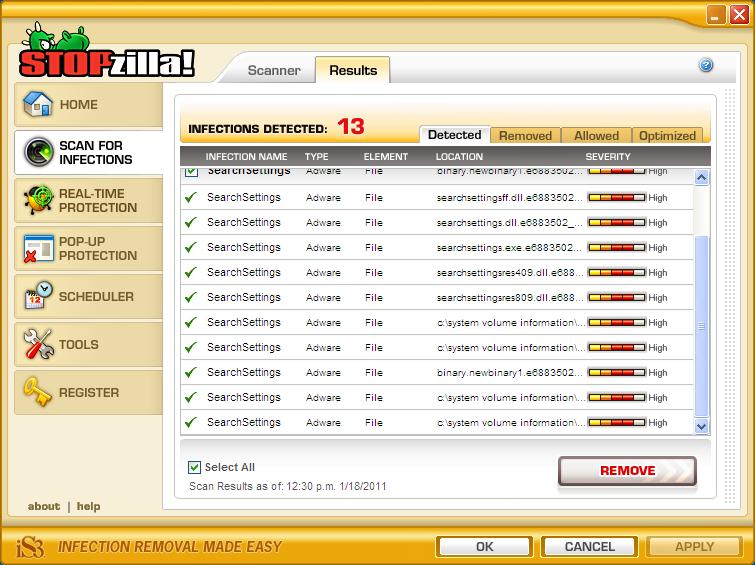755x565 pixels.
Task: Uncheck the searchsettings.dll row checkmark
Action: point(191,222)
